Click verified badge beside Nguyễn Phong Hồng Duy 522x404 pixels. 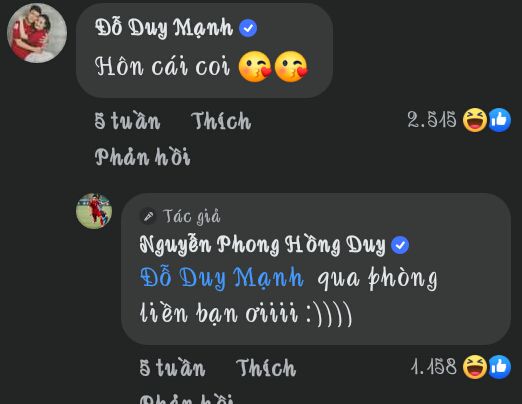(x=400, y=245)
